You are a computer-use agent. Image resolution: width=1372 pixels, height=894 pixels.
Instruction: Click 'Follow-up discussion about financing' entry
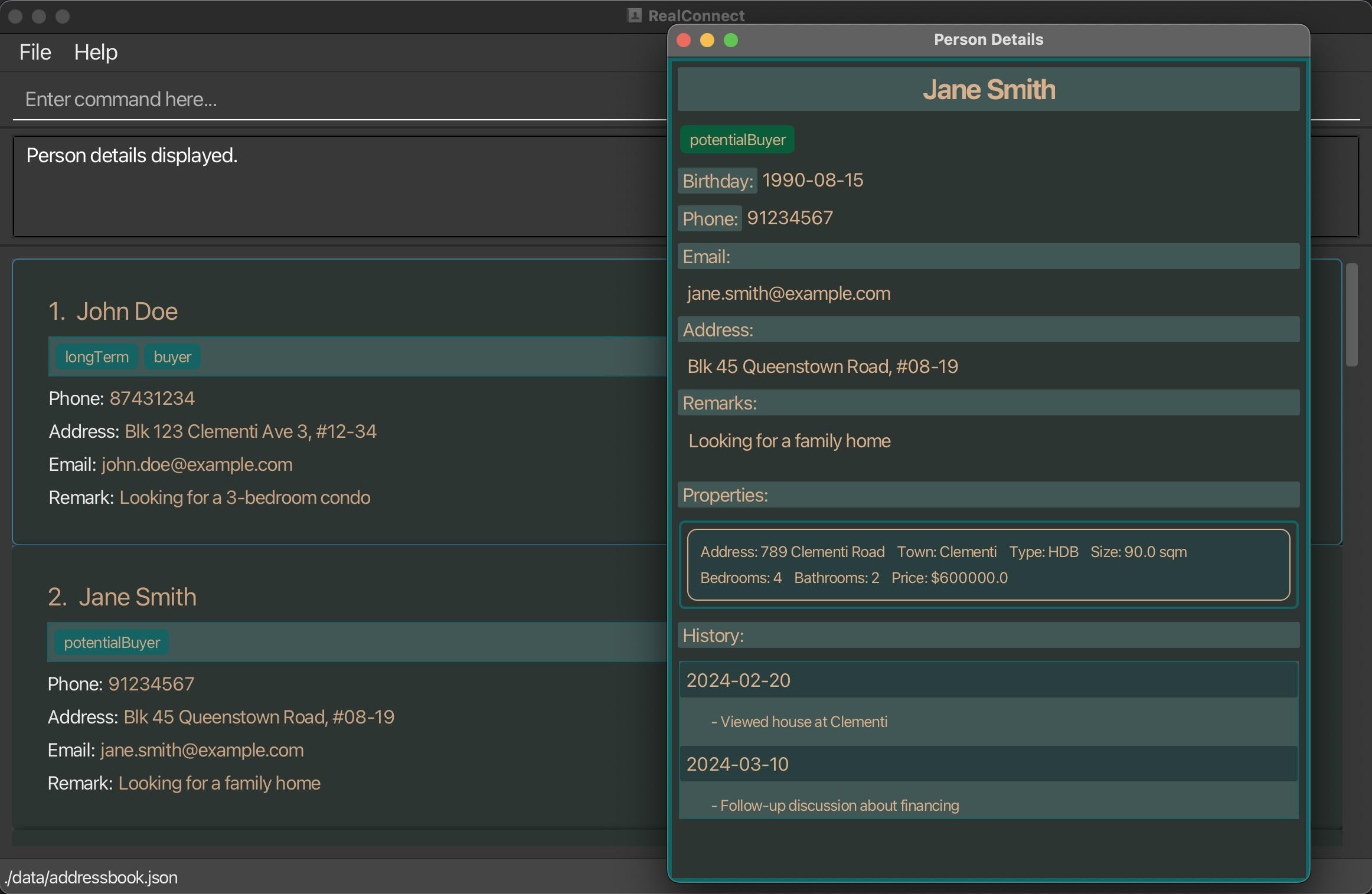click(835, 805)
